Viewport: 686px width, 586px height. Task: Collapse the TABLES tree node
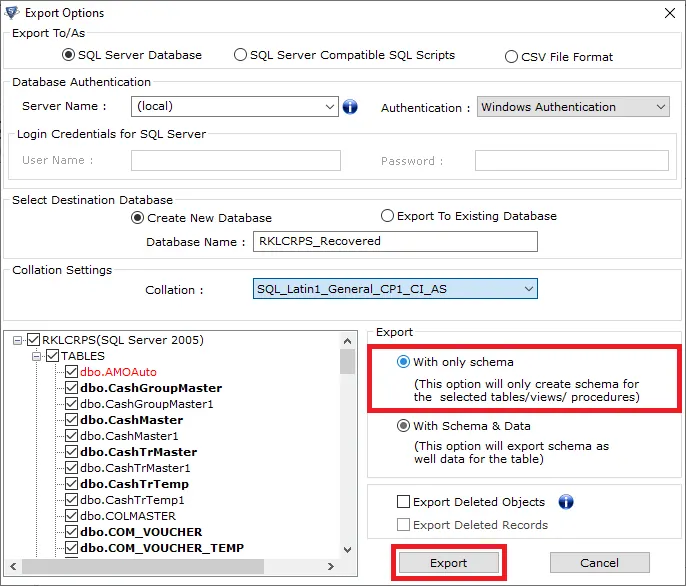[37, 356]
